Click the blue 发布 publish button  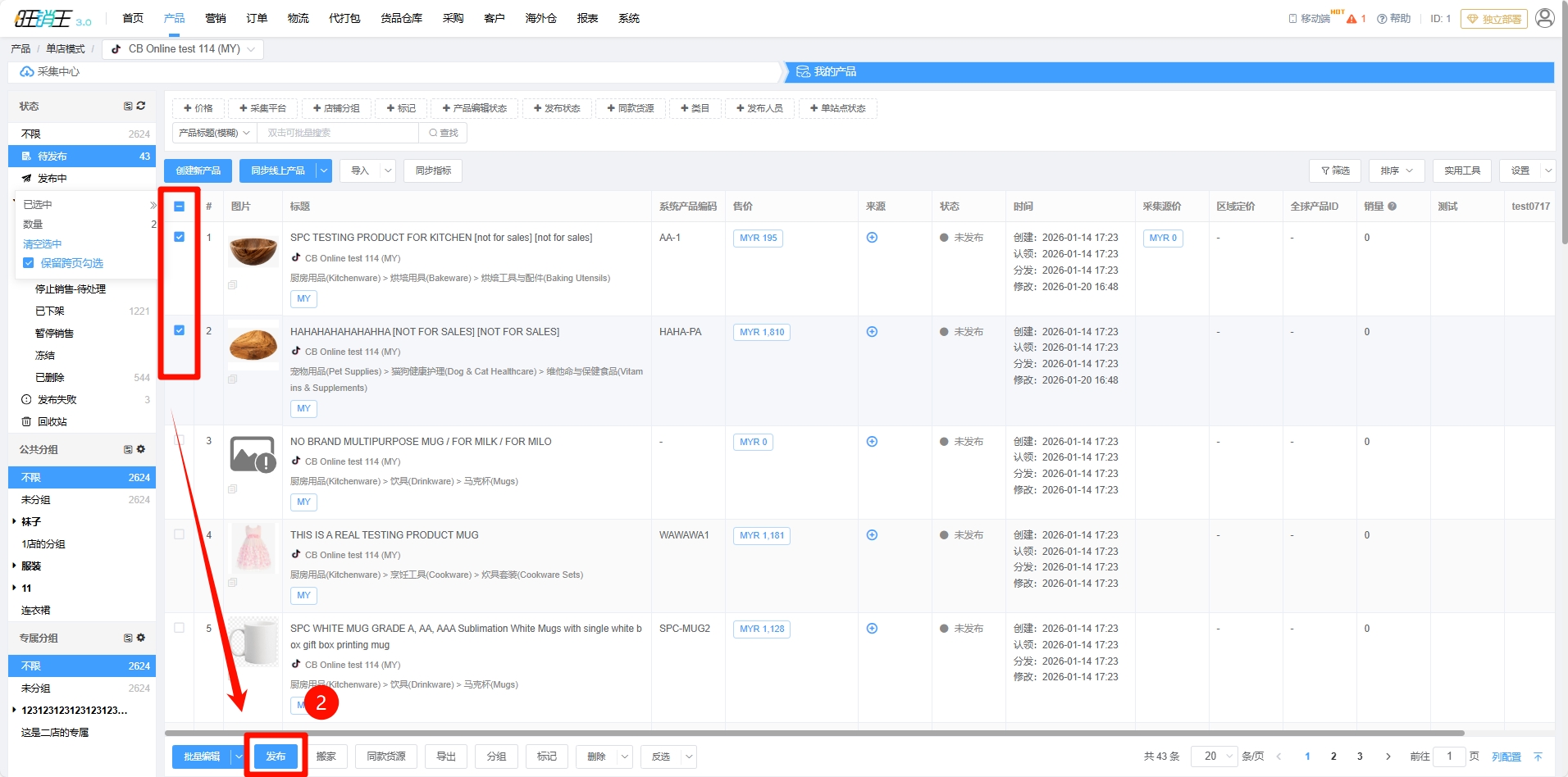click(276, 757)
